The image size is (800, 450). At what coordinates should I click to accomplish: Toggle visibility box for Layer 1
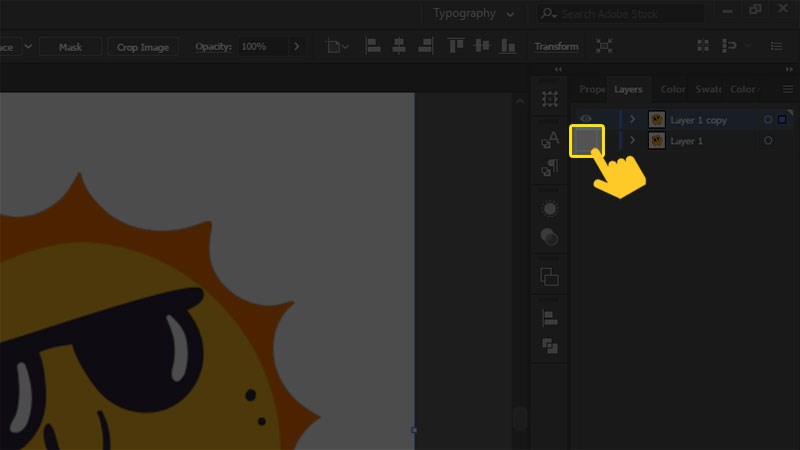click(586, 141)
